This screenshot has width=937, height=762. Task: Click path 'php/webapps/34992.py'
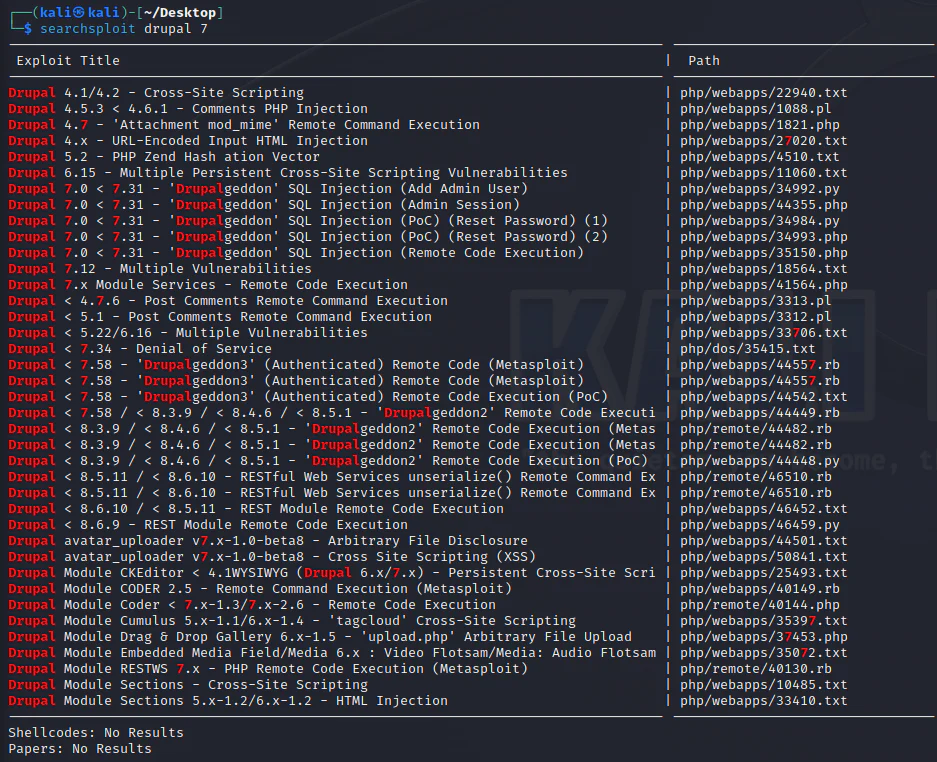(760, 189)
